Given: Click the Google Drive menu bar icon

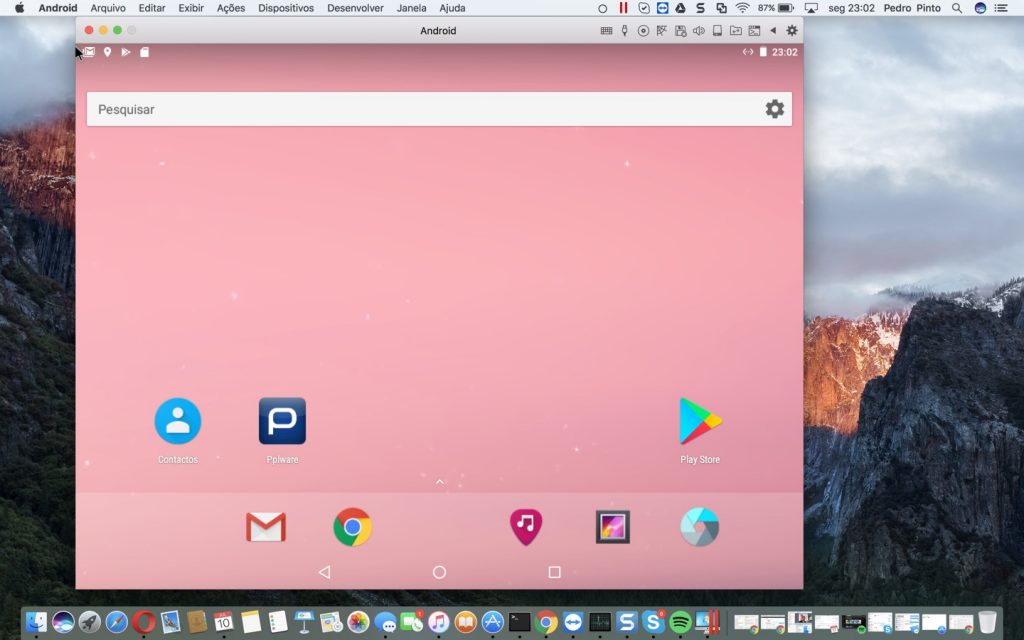Looking at the screenshot, I should [680, 8].
